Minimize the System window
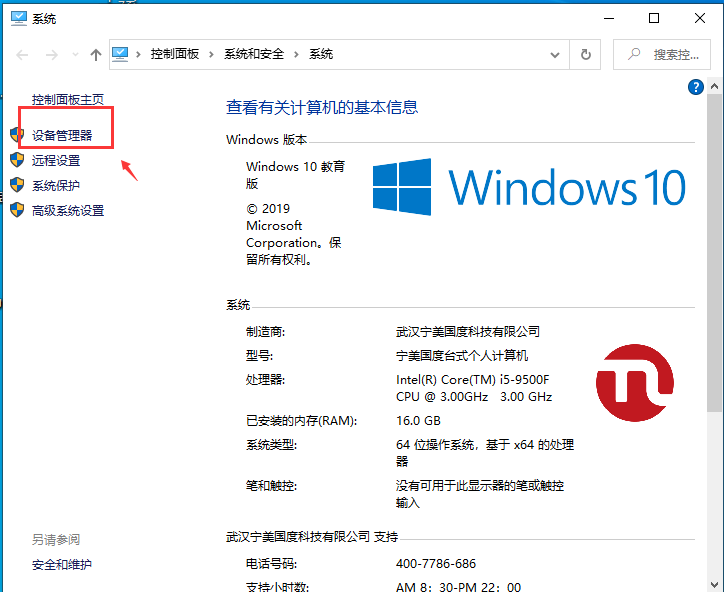 coord(609,18)
